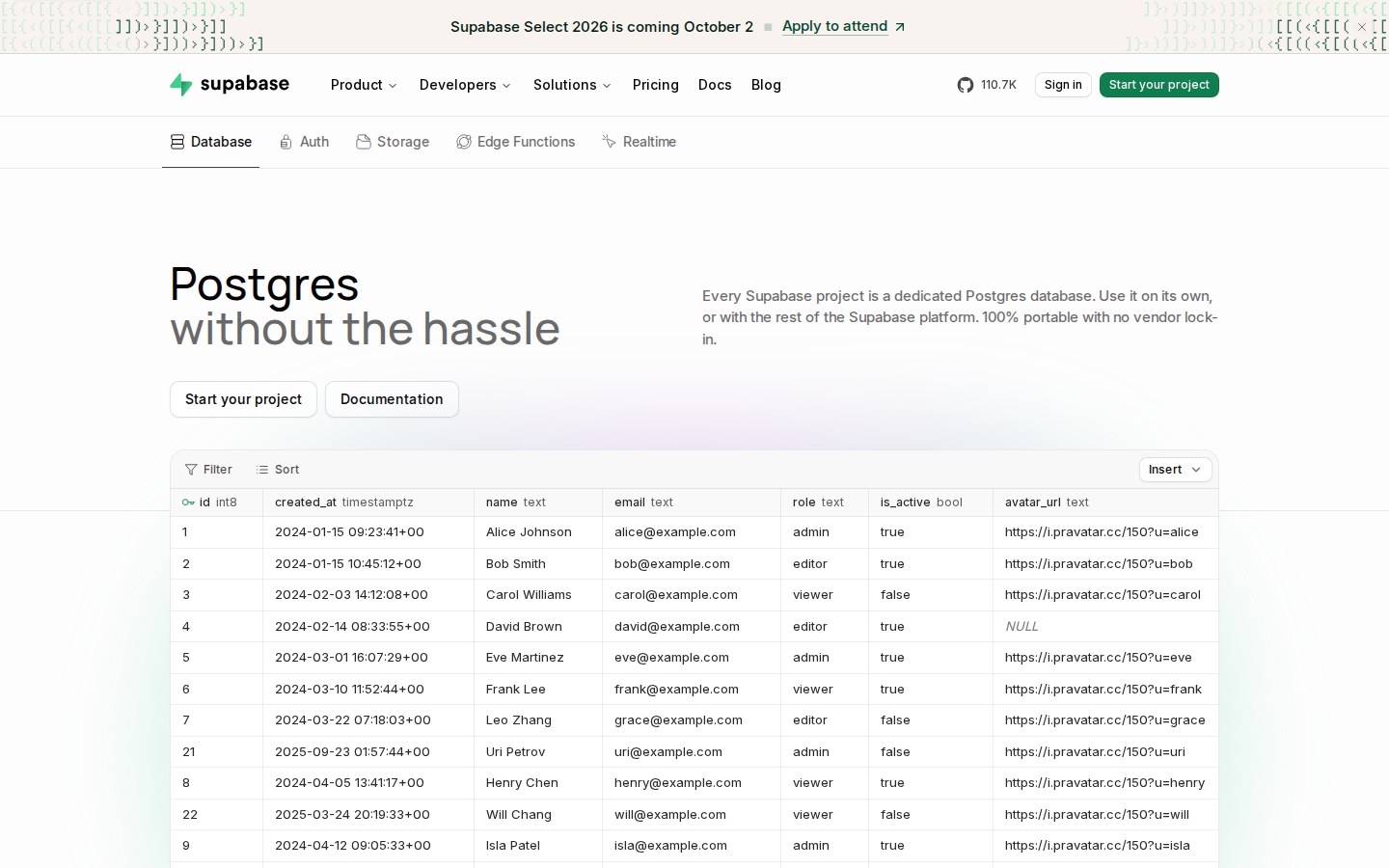
Task: Select the Frank Lee name cell
Action: coord(538,690)
